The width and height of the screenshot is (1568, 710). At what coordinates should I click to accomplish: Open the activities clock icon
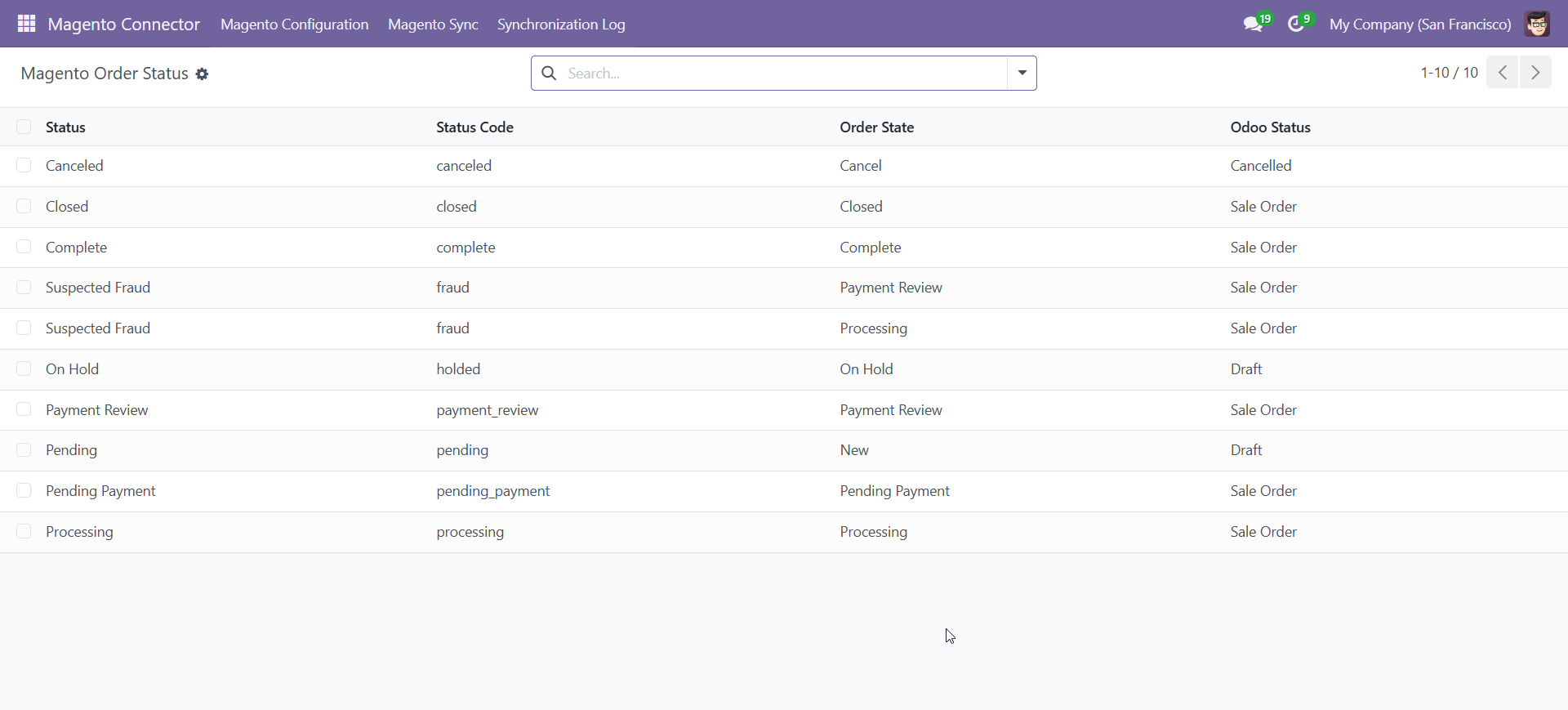tap(1296, 25)
